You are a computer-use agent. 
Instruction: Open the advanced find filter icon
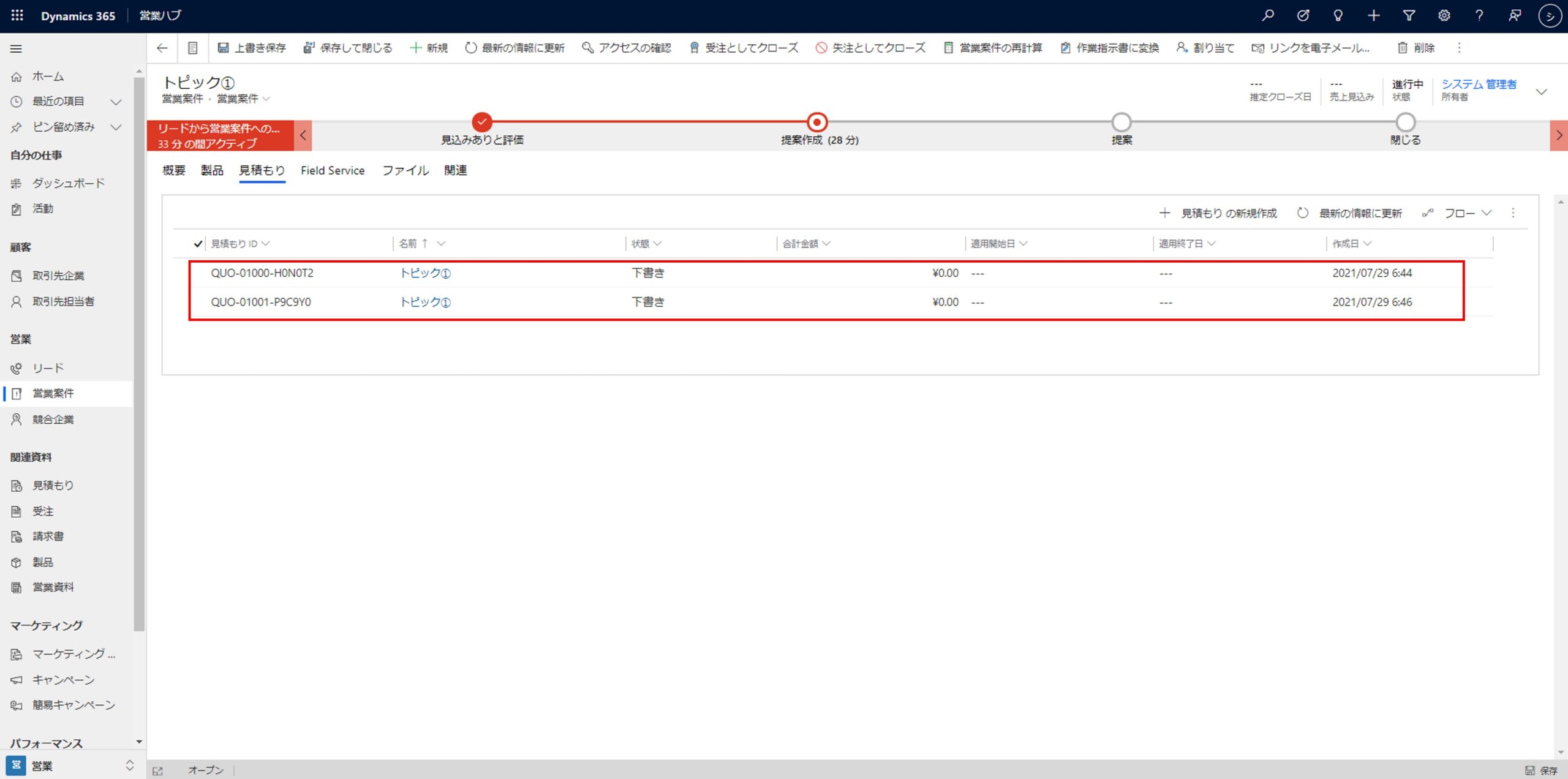click(x=1409, y=15)
